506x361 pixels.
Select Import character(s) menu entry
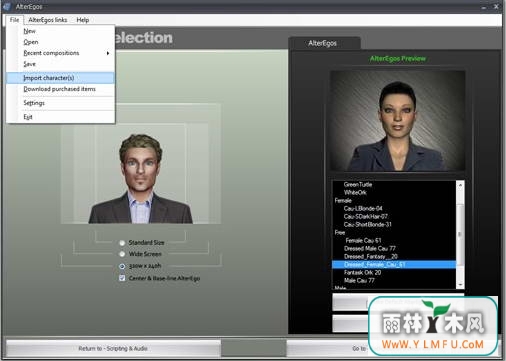click(x=60, y=78)
